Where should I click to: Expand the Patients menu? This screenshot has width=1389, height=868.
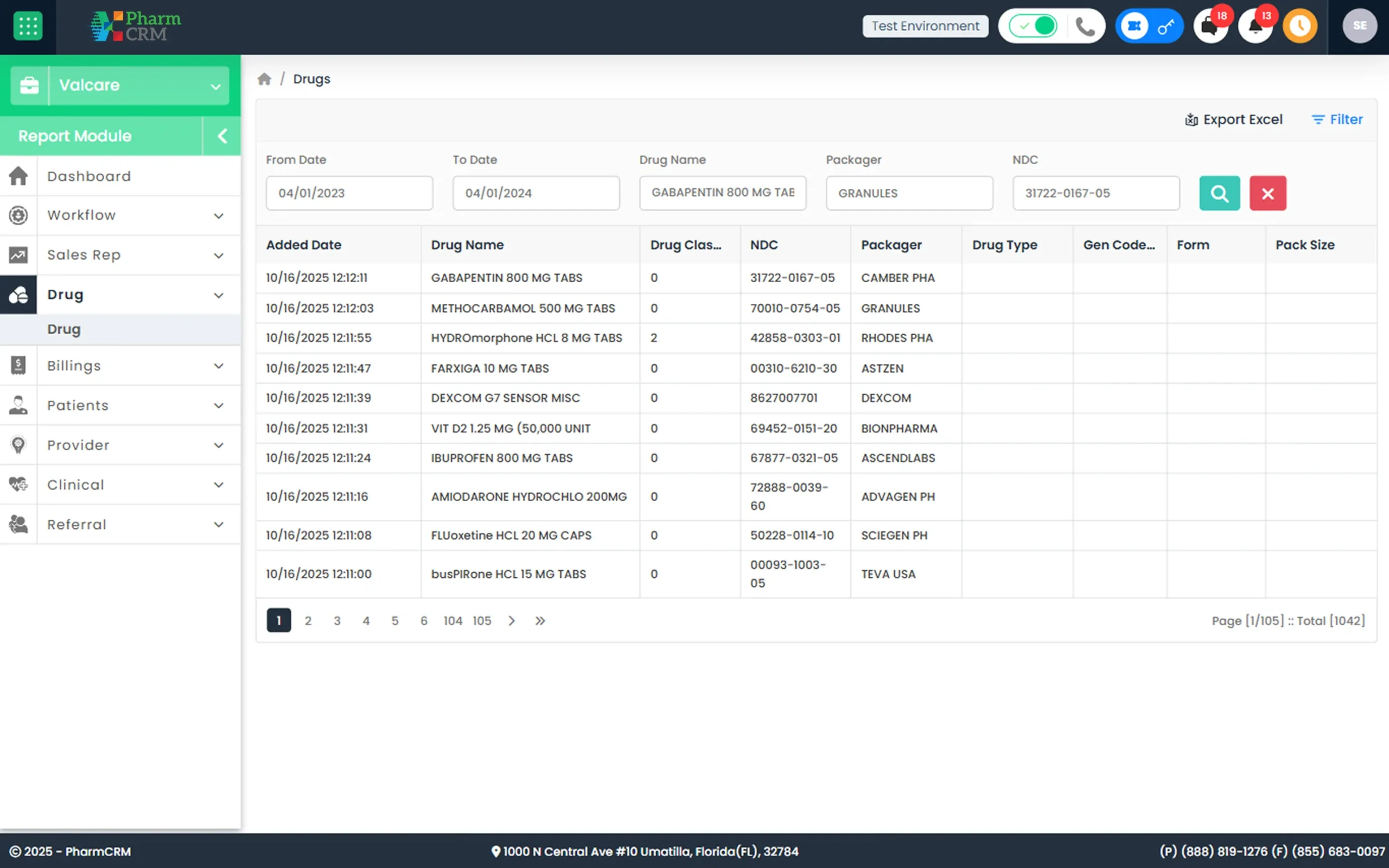(120, 405)
